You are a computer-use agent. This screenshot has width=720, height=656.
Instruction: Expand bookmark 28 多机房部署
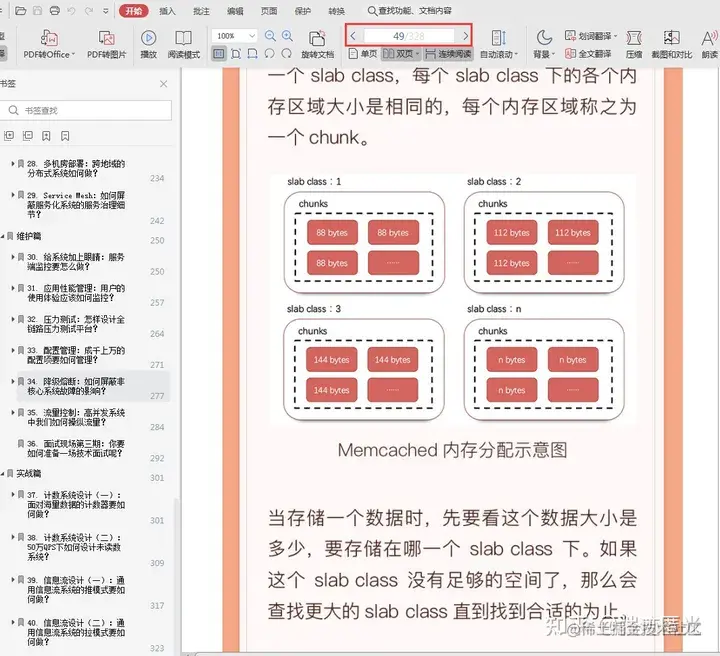13,163
